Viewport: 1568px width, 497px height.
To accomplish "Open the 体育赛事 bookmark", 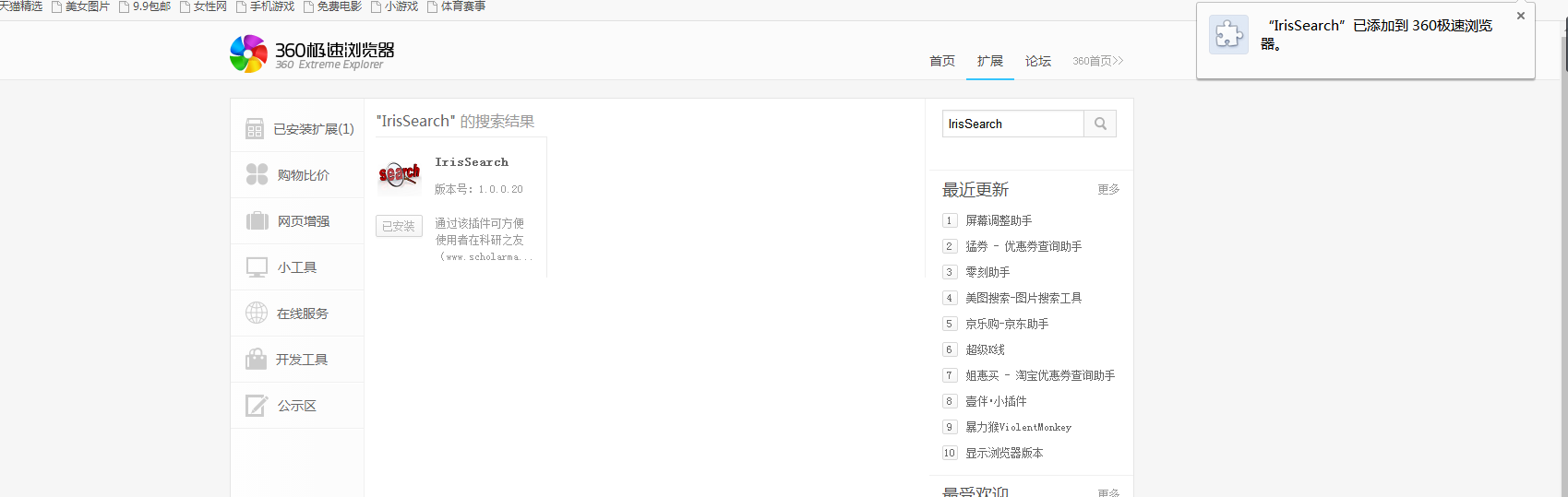I will [x=462, y=6].
